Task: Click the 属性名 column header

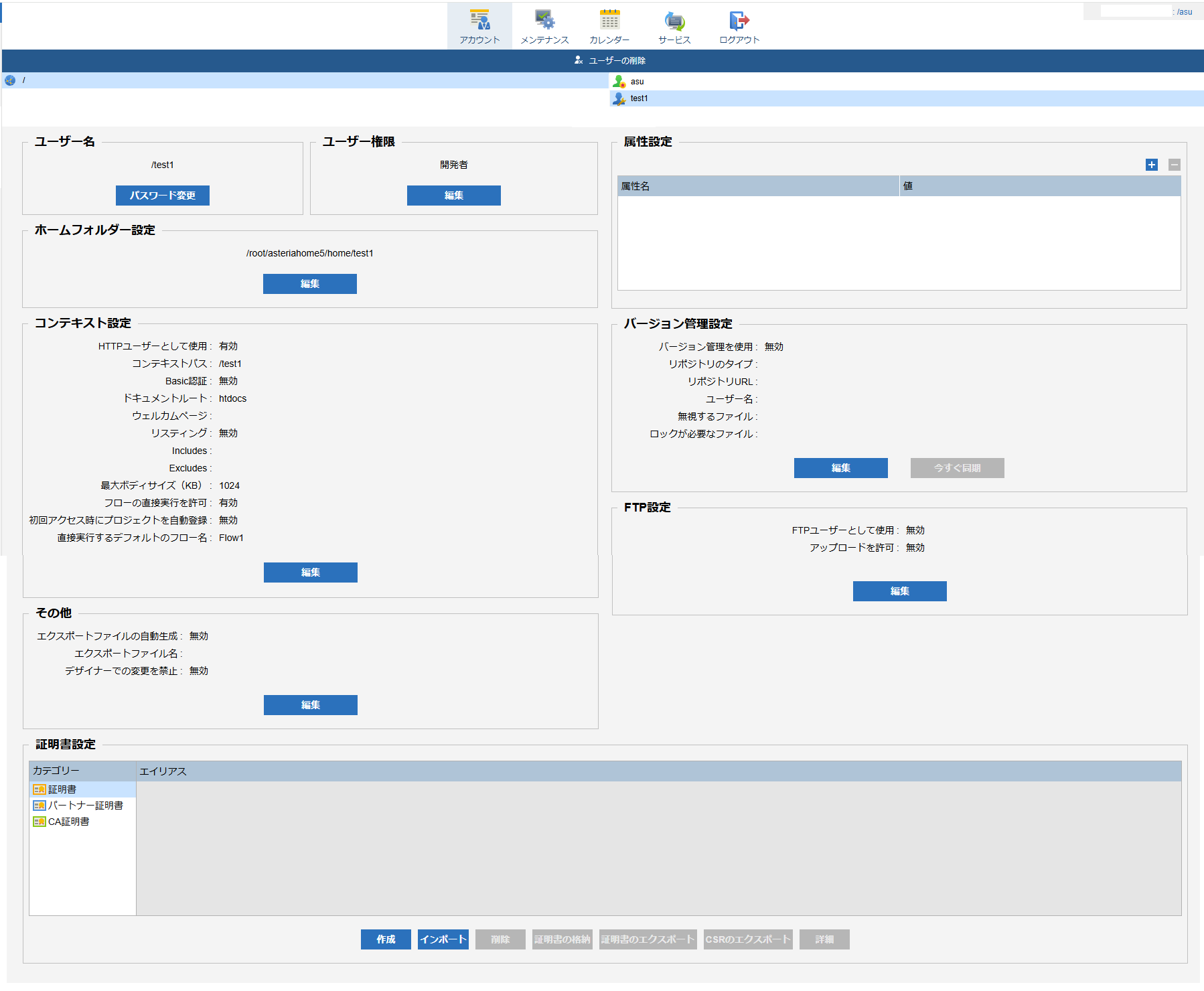Action: tap(758, 186)
